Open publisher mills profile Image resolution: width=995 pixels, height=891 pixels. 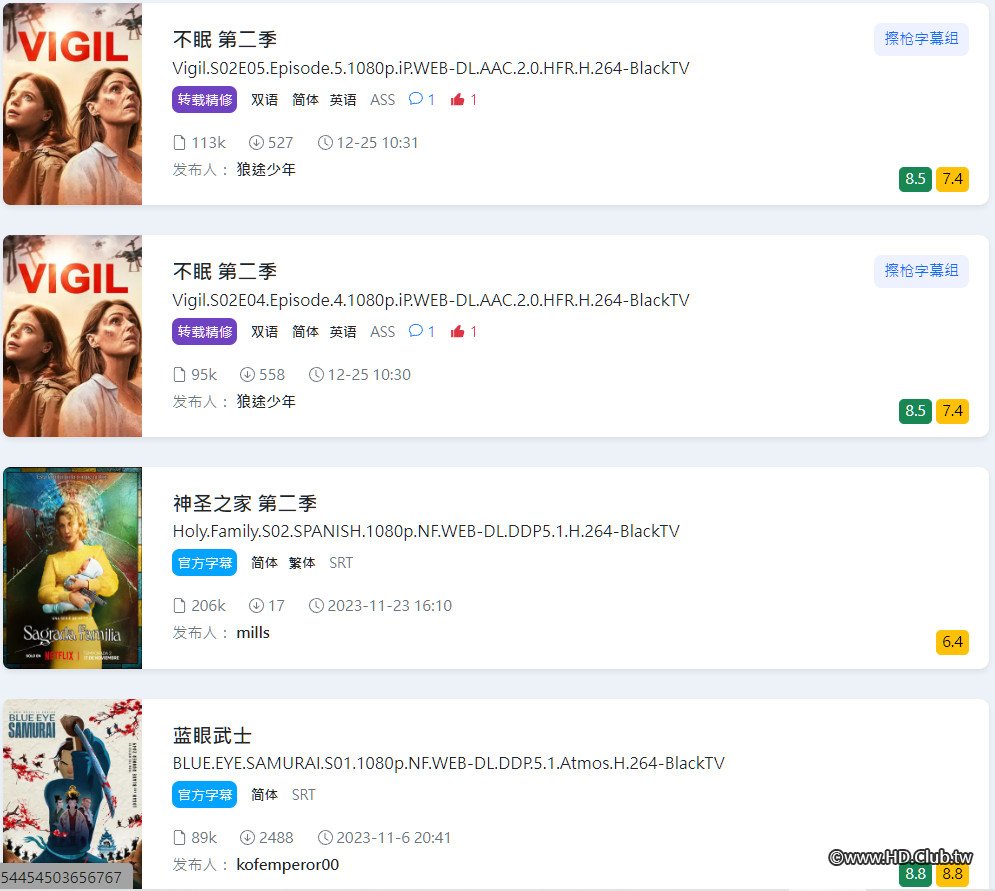click(x=253, y=633)
